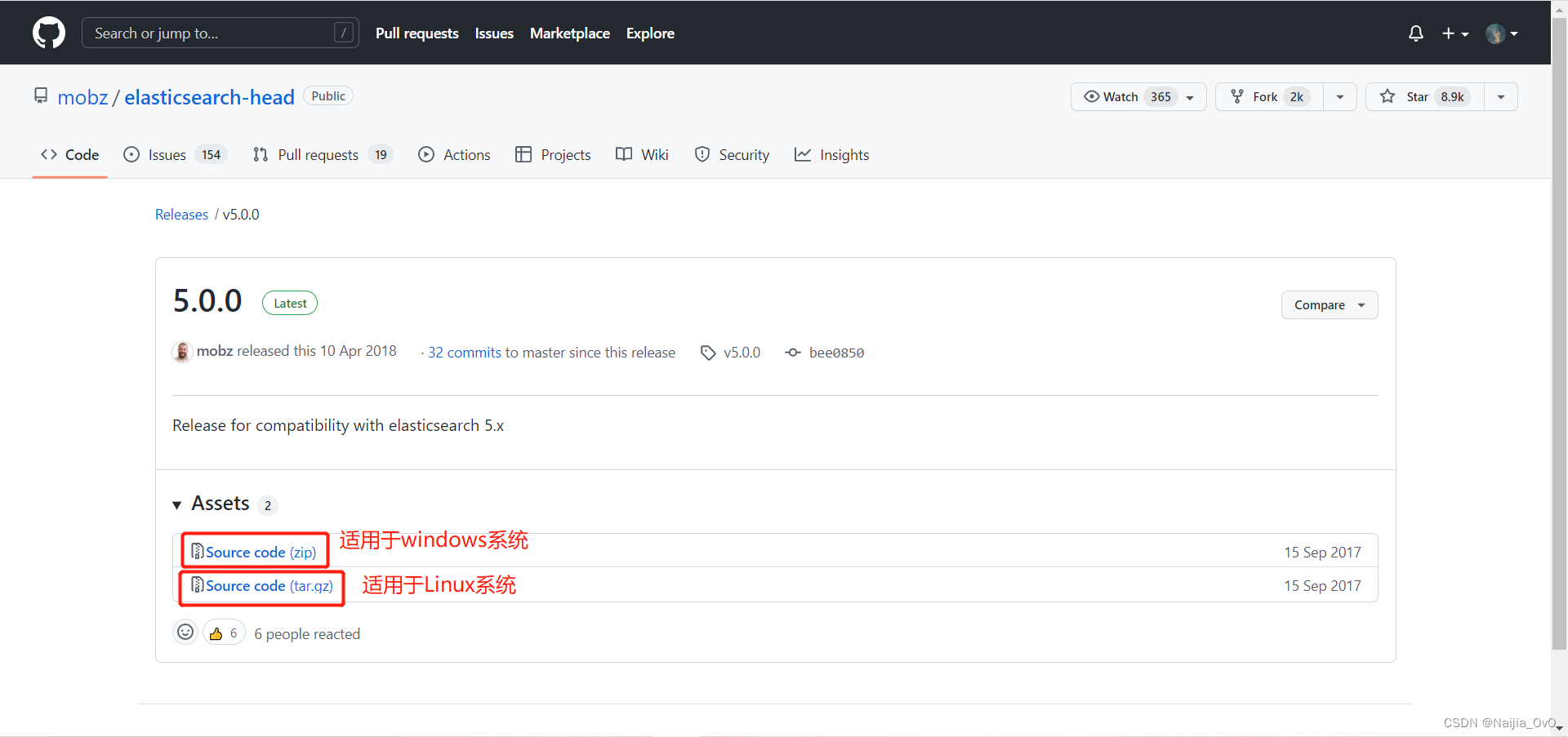Open the mobz owner link

click(x=82, y=97)
